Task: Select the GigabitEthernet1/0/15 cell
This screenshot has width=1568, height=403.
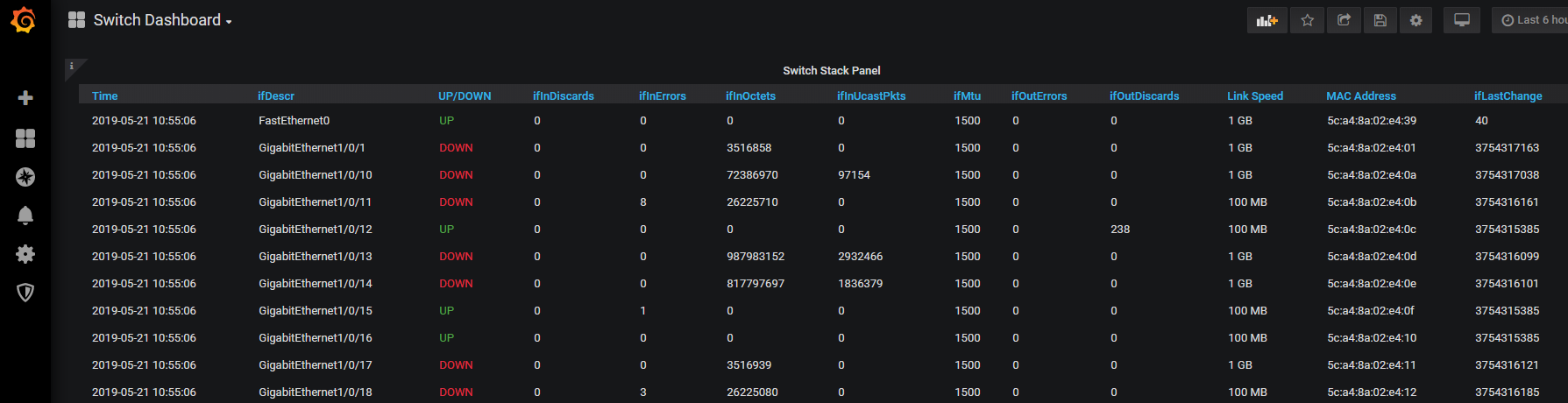Action: 316,311
